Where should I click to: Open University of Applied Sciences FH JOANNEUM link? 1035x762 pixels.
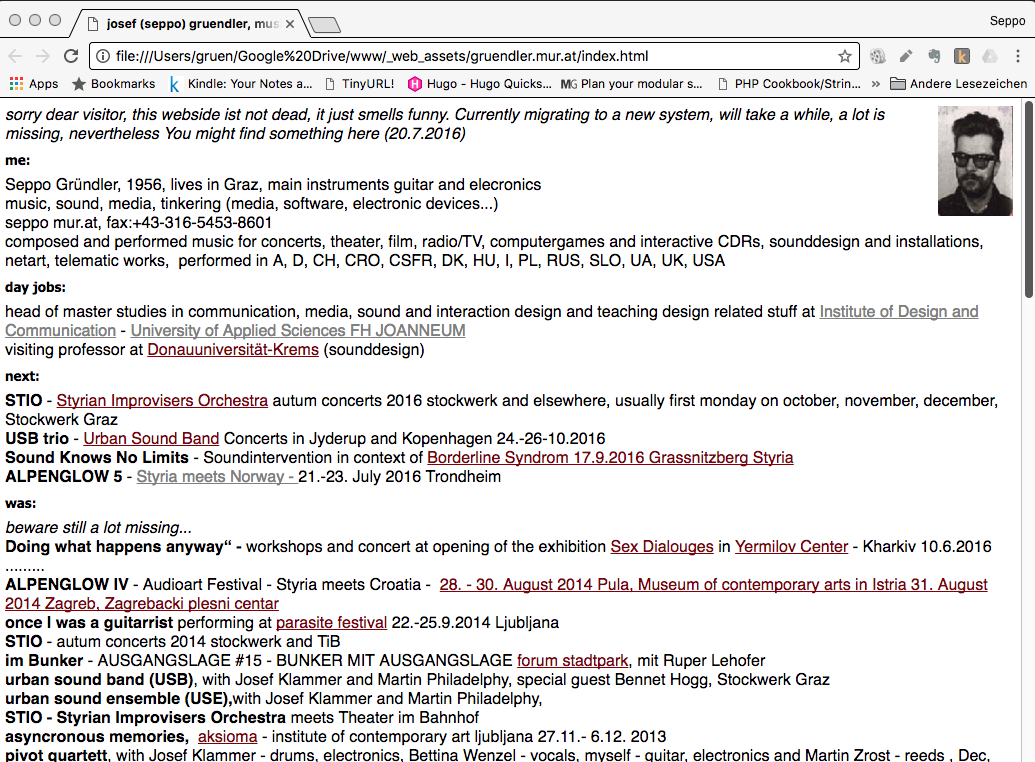pos(298,330)
